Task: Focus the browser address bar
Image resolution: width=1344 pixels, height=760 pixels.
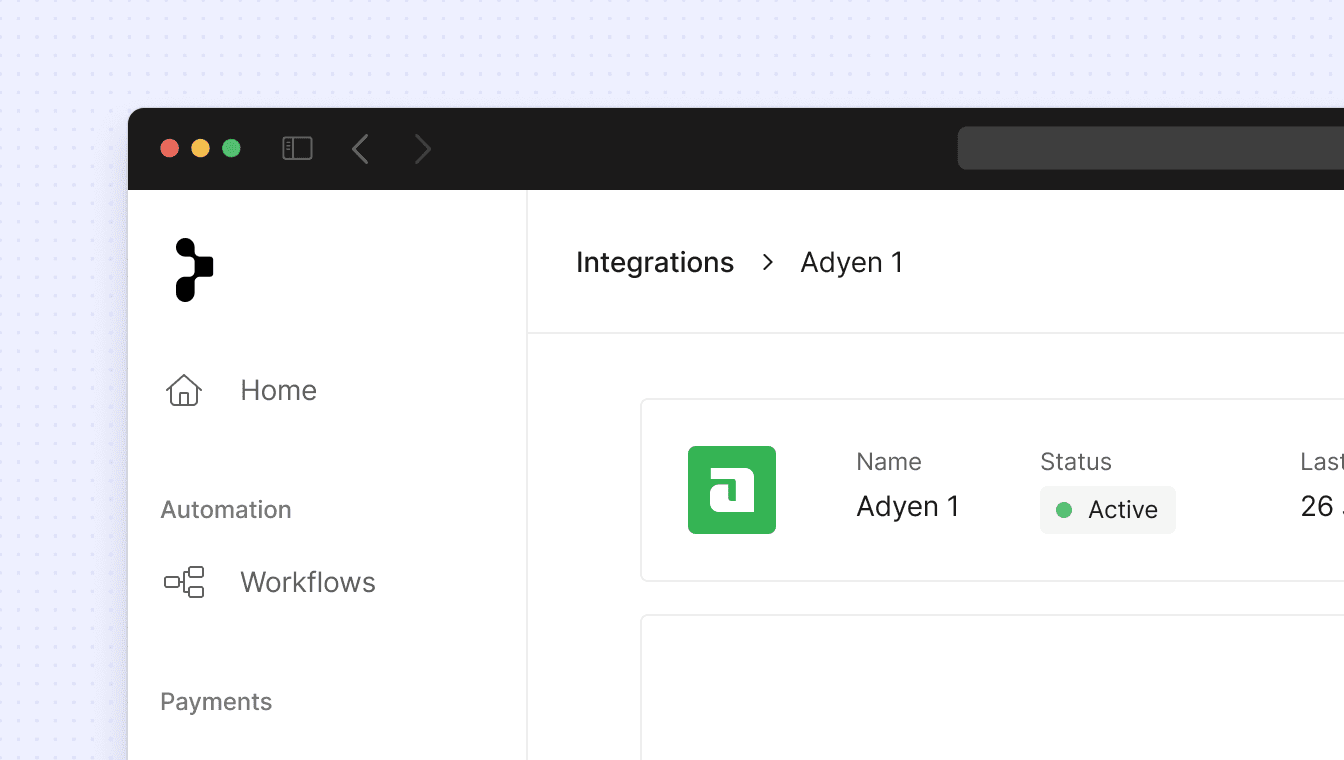Action: 1150,148
